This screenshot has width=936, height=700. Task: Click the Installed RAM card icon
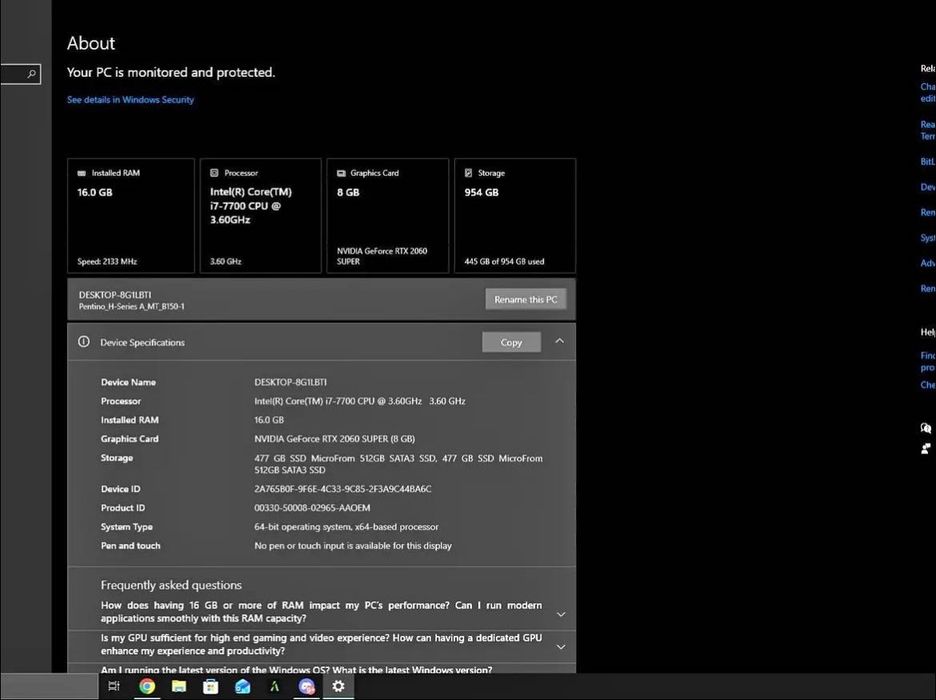pos(82,173)
